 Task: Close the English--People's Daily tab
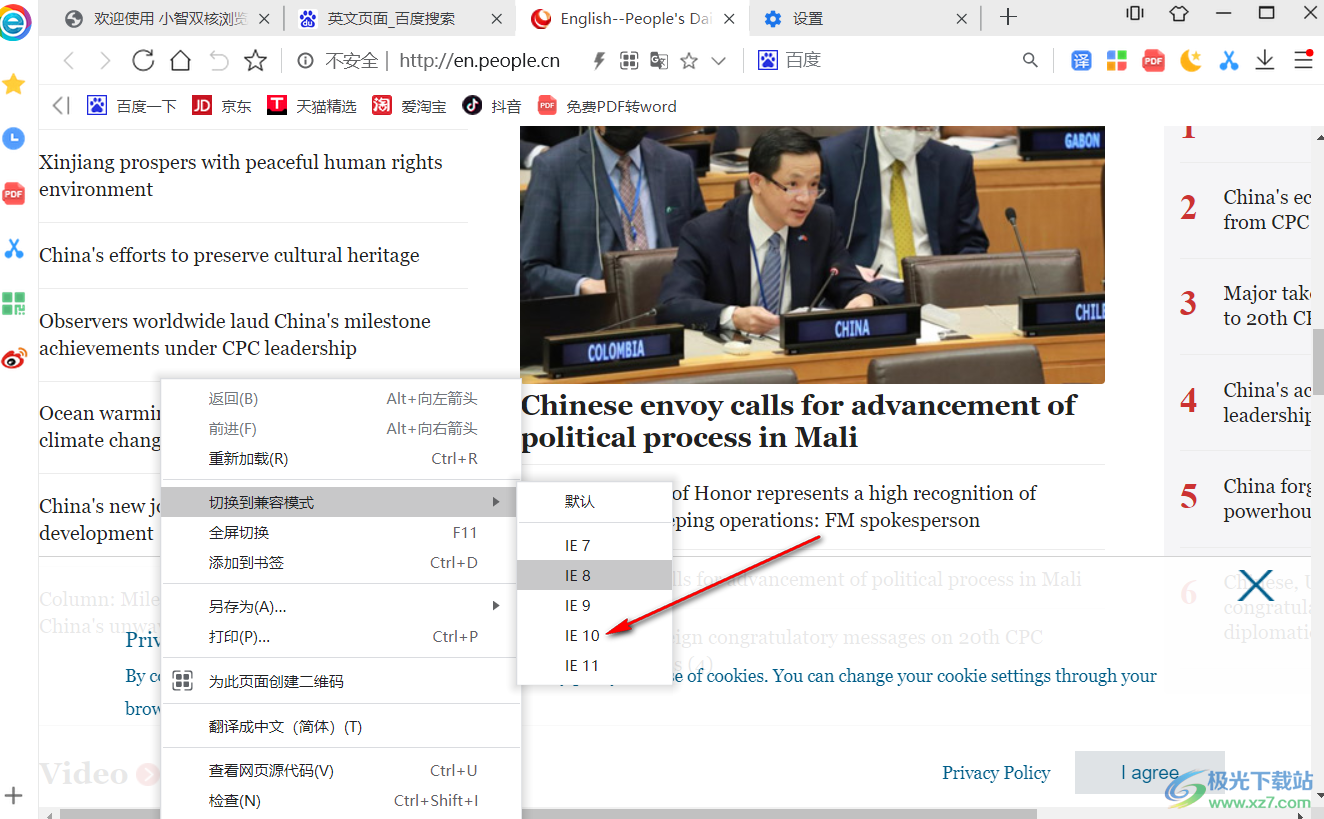729,18
